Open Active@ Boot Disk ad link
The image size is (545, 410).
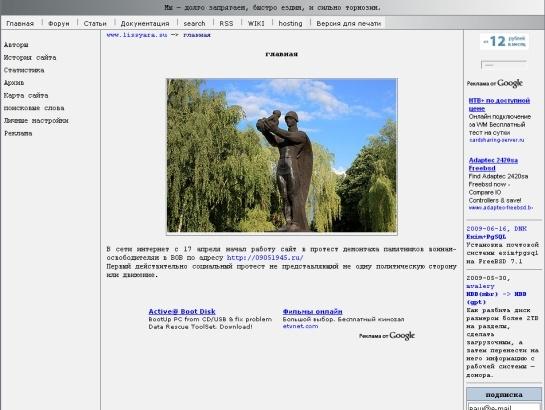point(182,311)
